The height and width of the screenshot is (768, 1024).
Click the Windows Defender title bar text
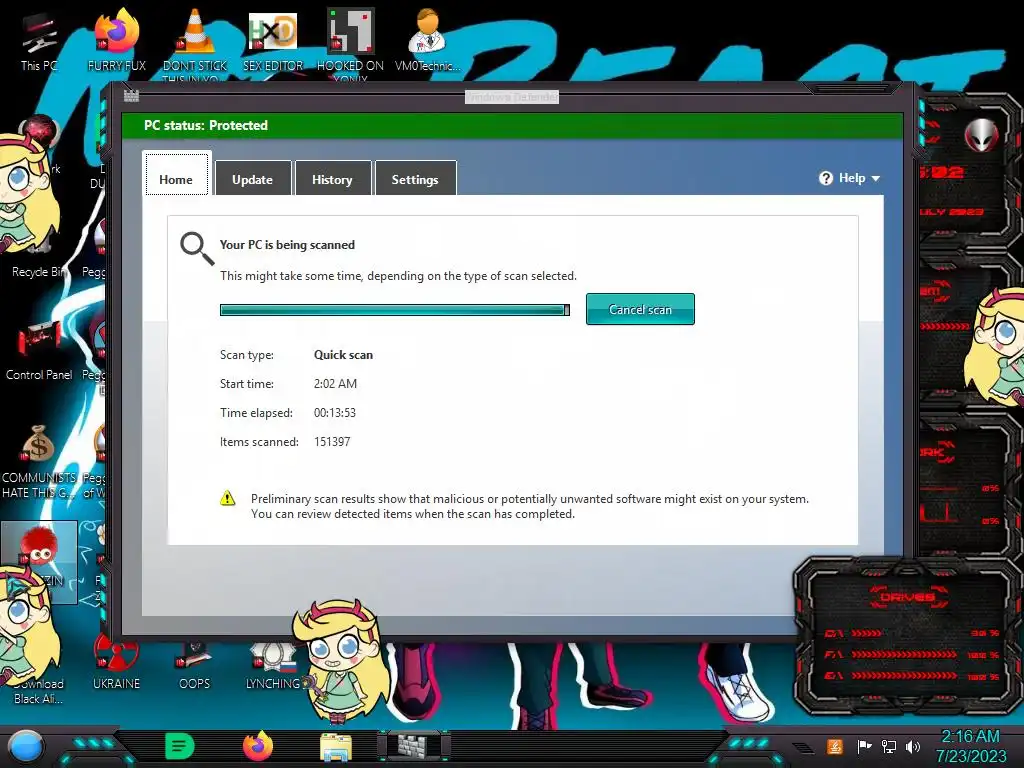[511, 97]
